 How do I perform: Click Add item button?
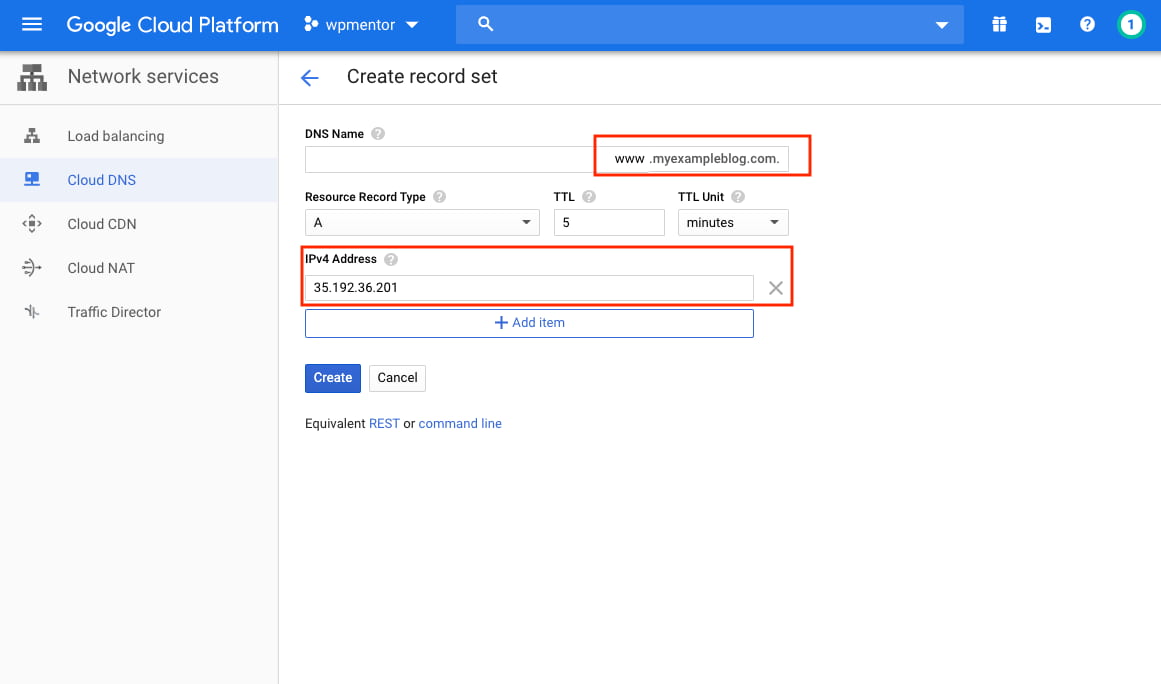[529, 323]
